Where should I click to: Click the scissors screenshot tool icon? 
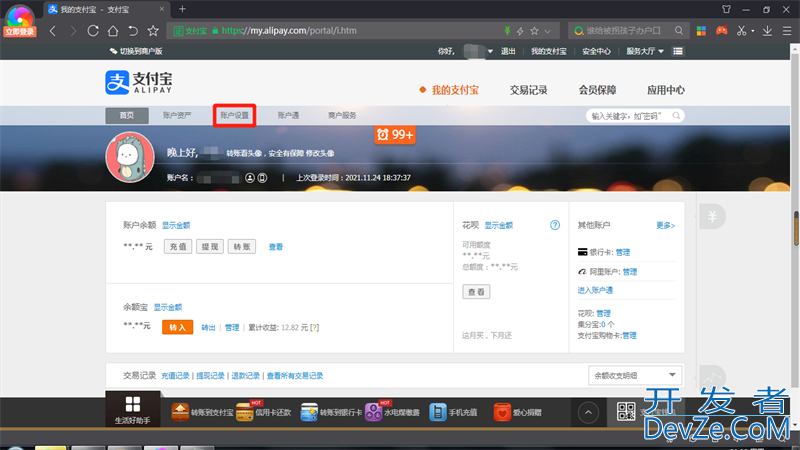[x=741, y=31]
